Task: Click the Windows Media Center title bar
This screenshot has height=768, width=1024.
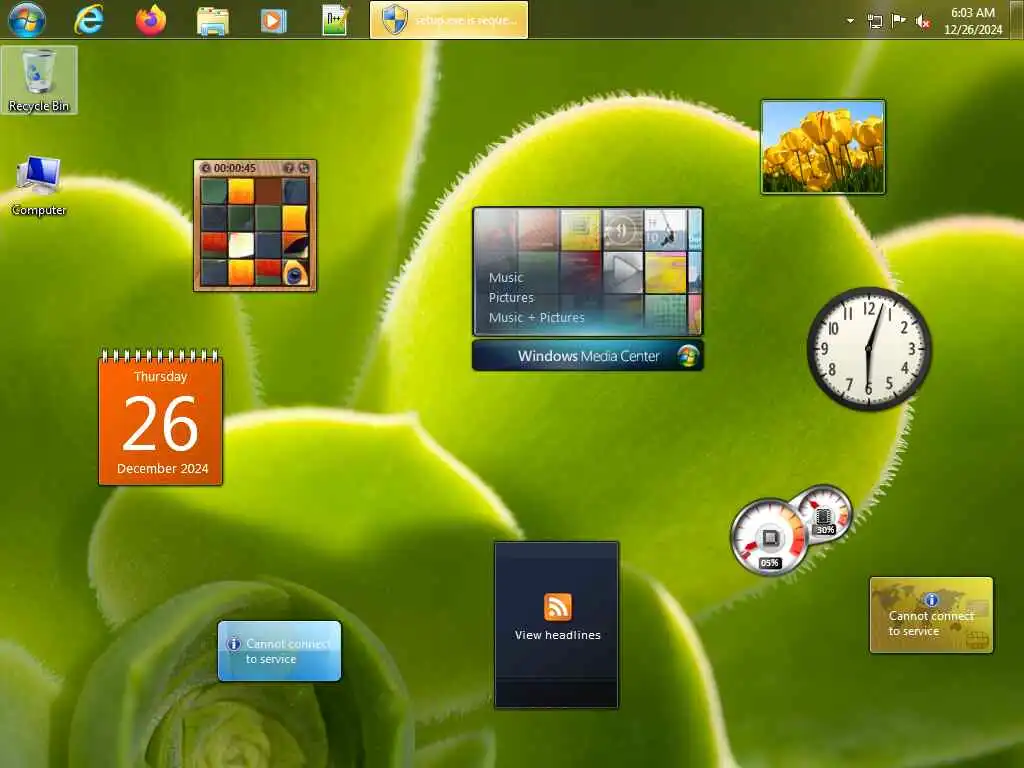Action: (x=588, y=356)
